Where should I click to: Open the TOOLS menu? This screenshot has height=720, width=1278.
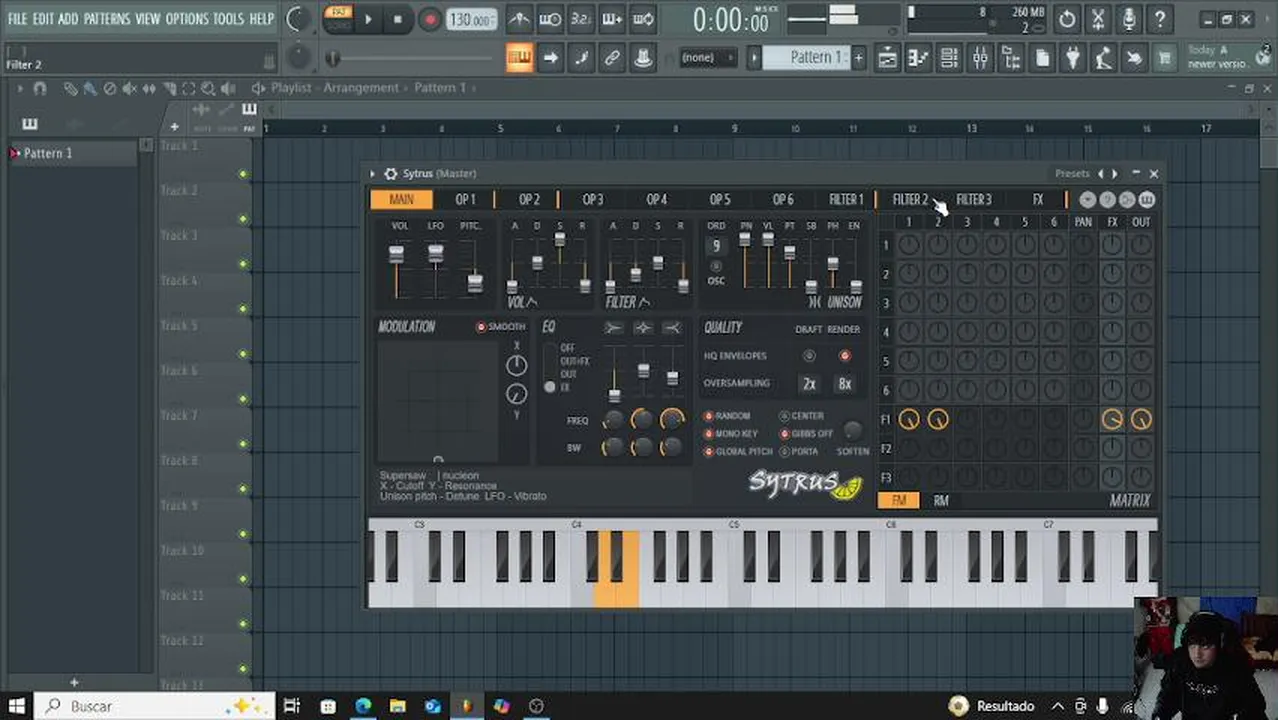pyautogui.click(x=228, y=19)
